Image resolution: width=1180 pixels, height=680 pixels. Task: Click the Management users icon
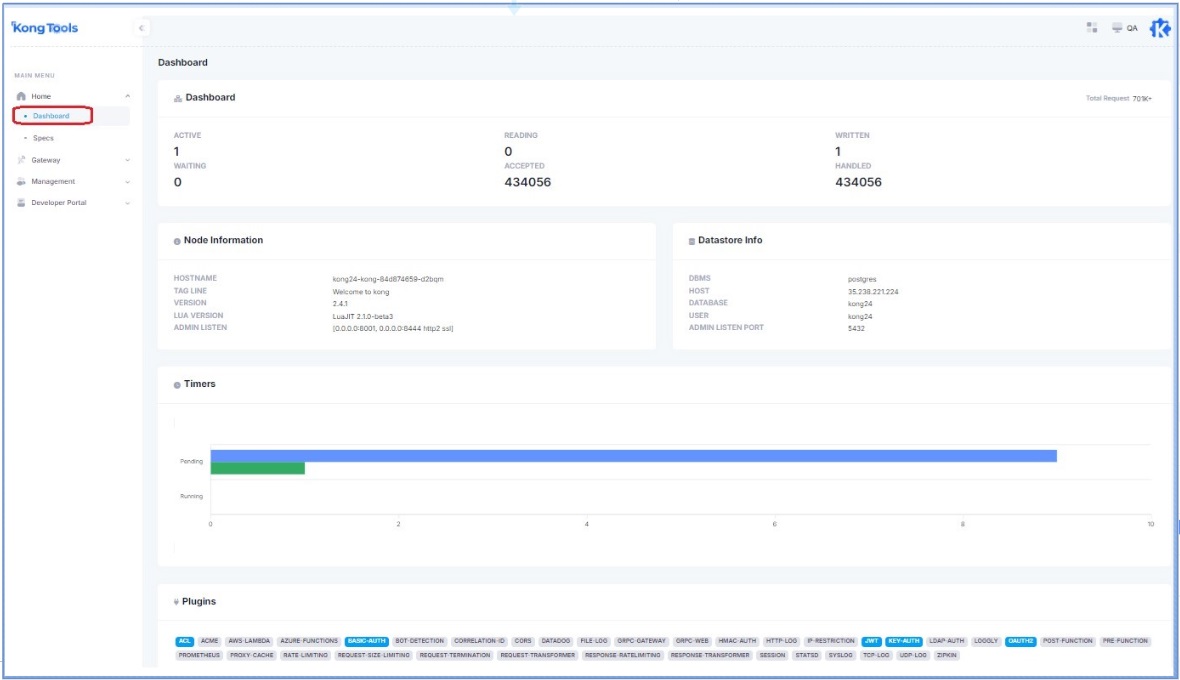21,182
